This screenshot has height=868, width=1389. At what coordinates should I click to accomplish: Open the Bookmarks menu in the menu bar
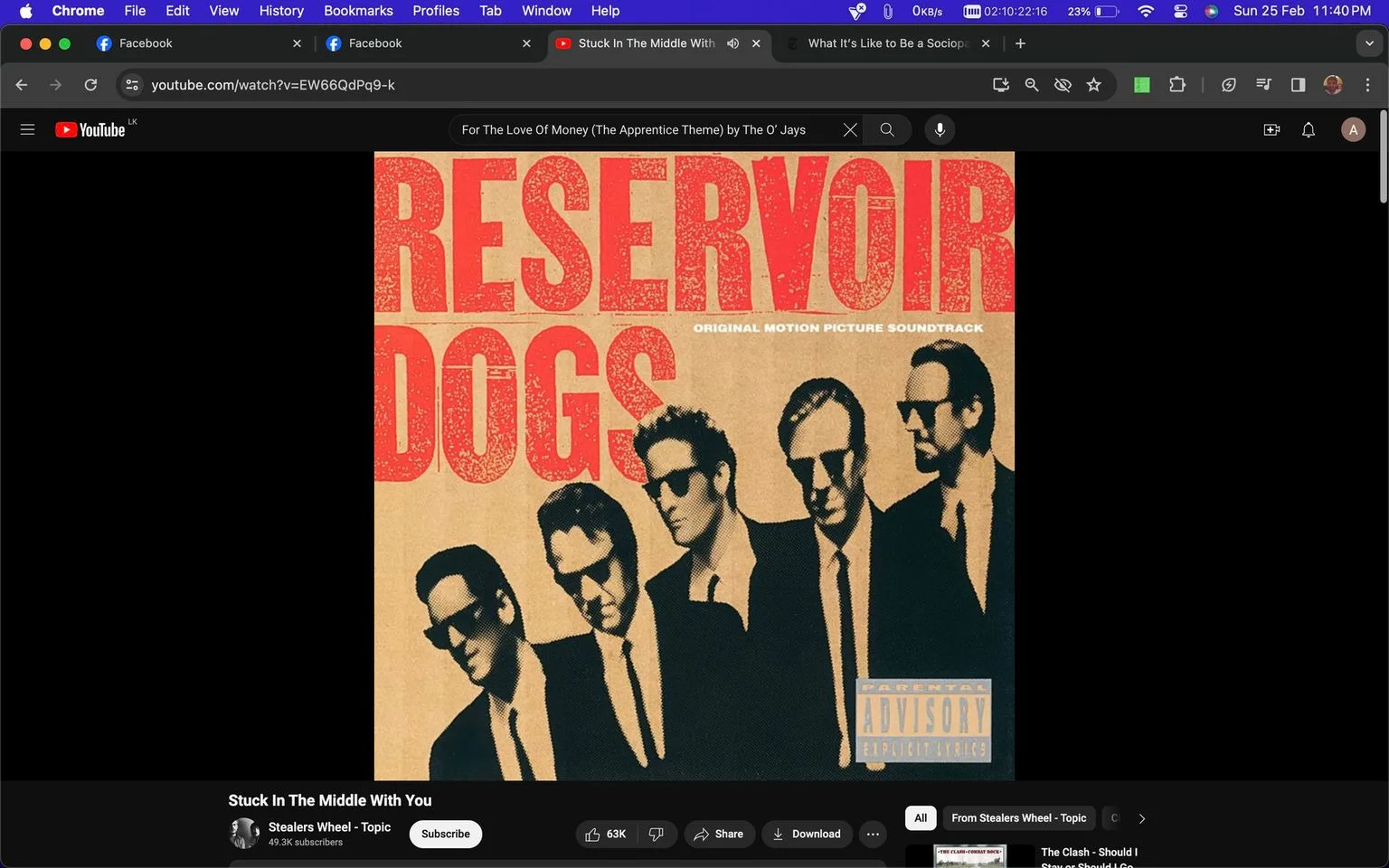(358, 11)
